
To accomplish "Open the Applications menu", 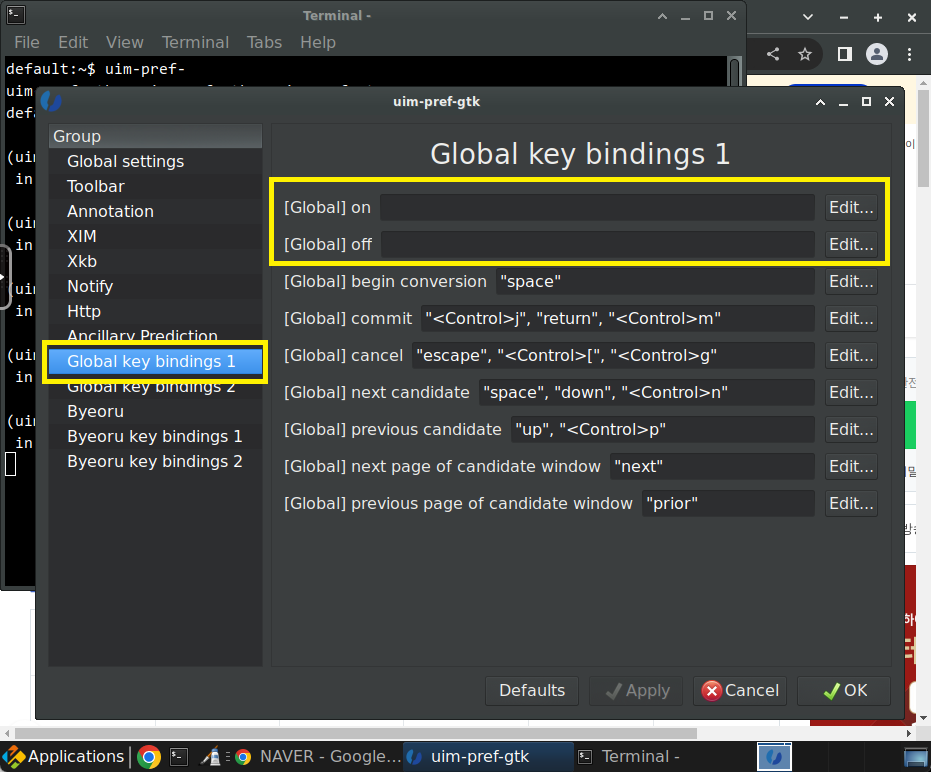I will point(64,757).
